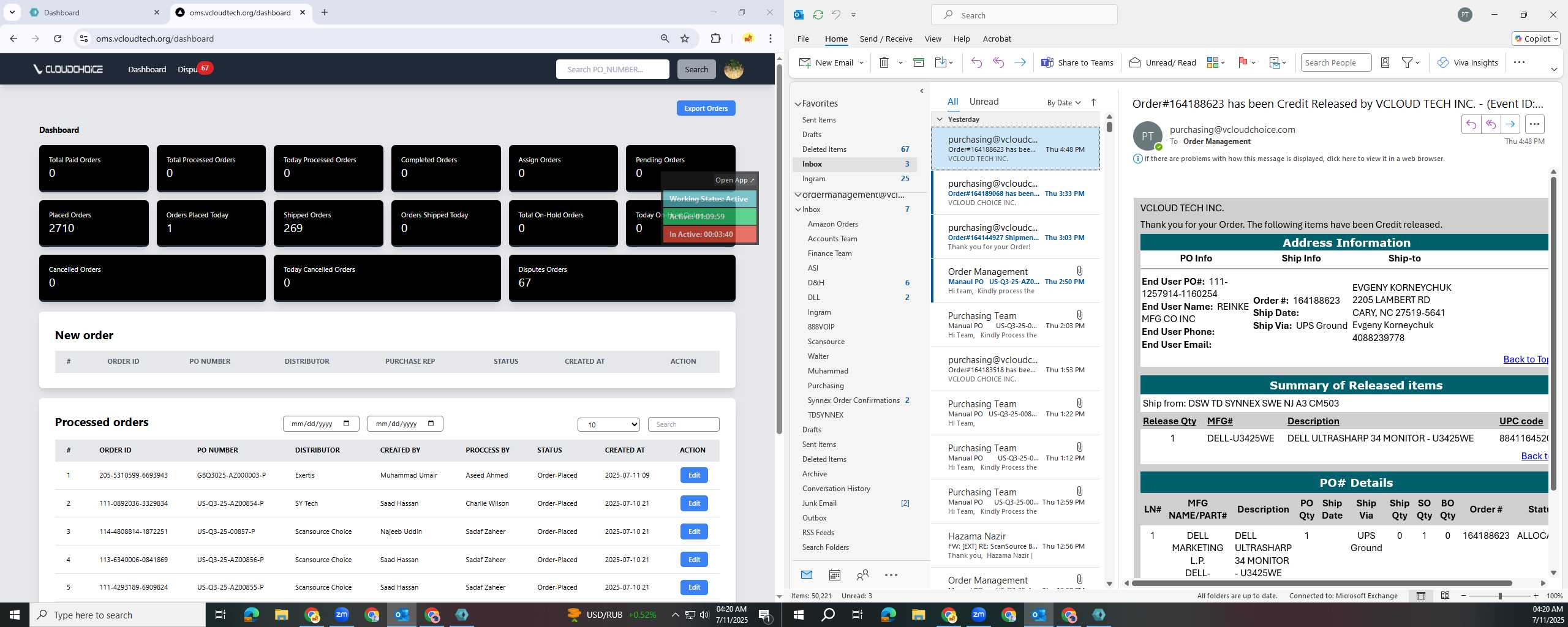
Task: Click Edit for order 114-4808814-1872251
Action: (694, 531)
